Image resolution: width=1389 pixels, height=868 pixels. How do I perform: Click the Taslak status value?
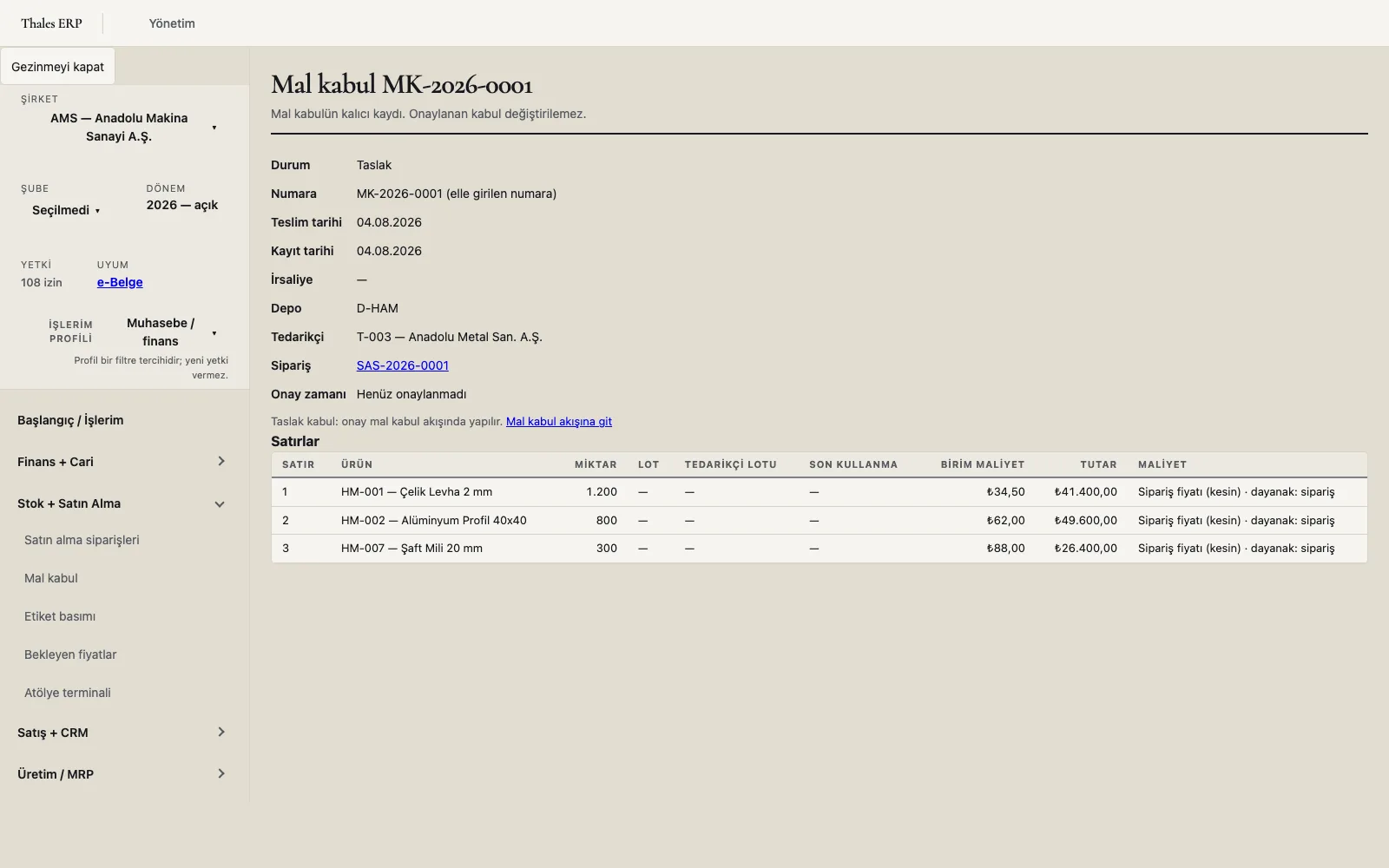(x=374, y=165)
